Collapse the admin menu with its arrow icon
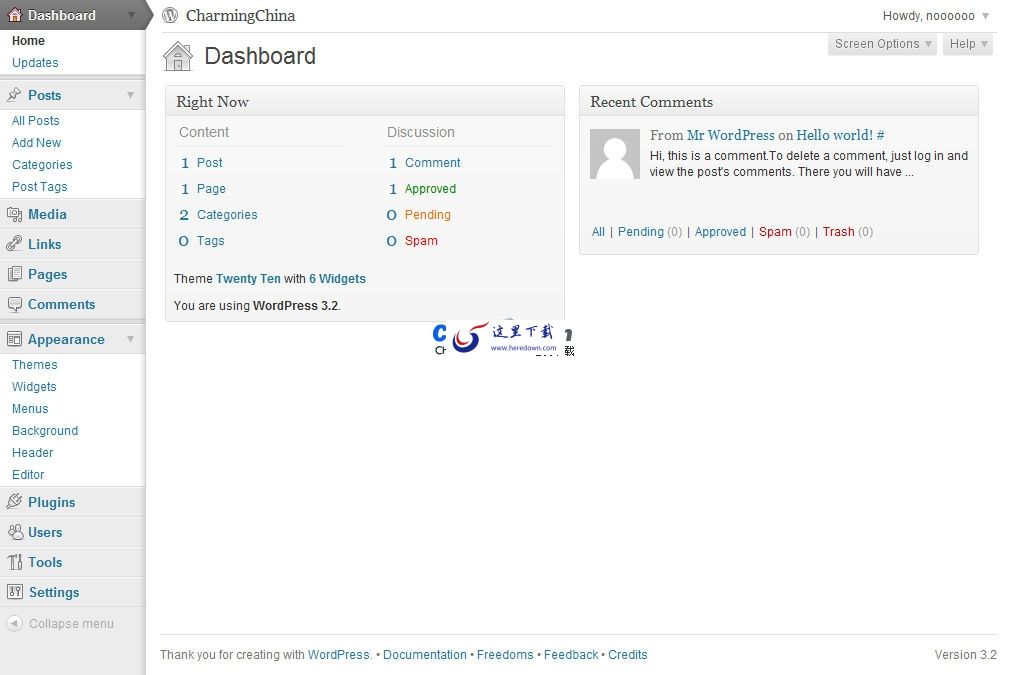Screen dimensions: 1012x675 16,623
